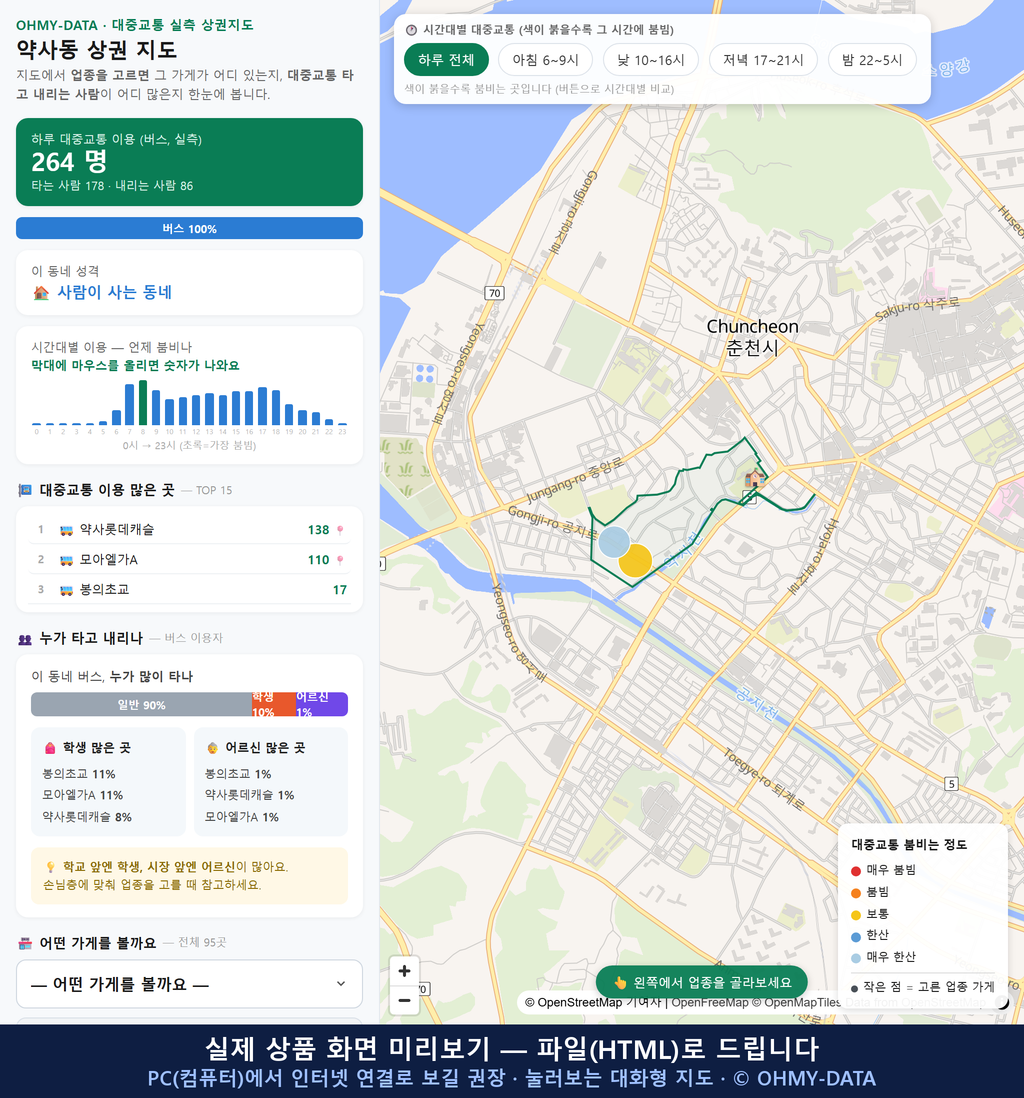
Task: Click the light blue 매우 한산 legend dot
Action: [855, 958]
